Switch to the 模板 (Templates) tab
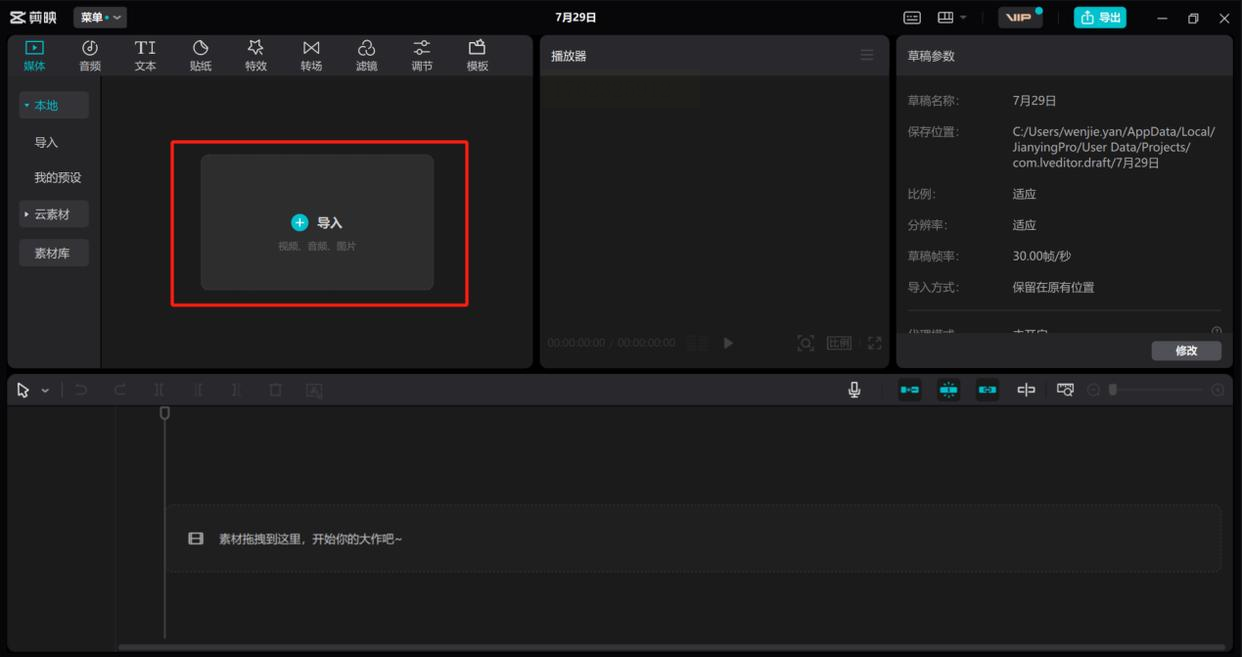Screen dimensions: 1242x657 click(x=477, y=55)
